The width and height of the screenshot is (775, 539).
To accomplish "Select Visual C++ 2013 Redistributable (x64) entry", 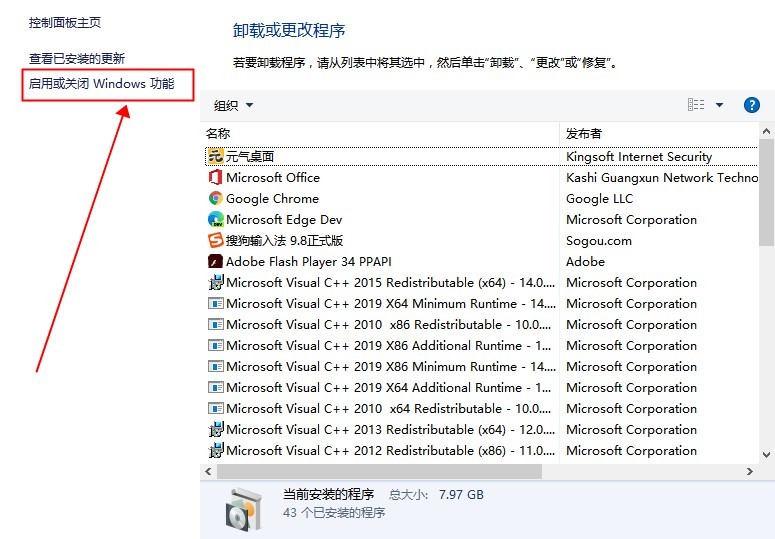I will pyautogui.click(x=390, y=429).
